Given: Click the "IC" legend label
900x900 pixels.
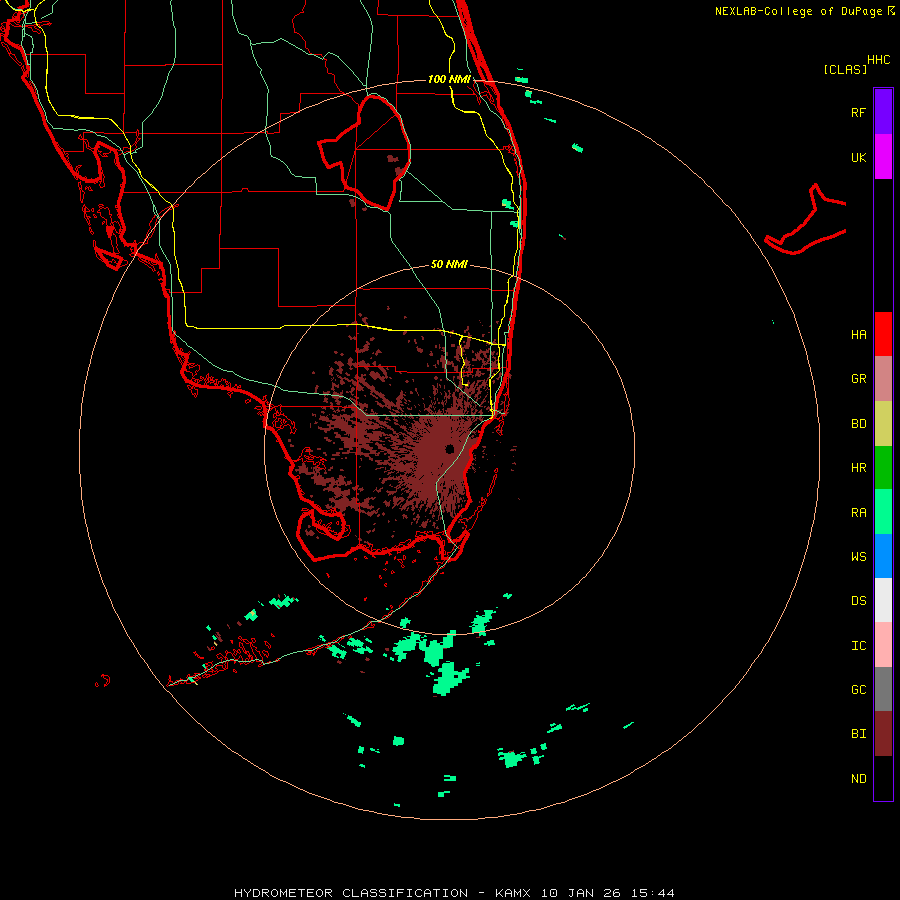Looking at the screenshot, I should tap(858, 646).
